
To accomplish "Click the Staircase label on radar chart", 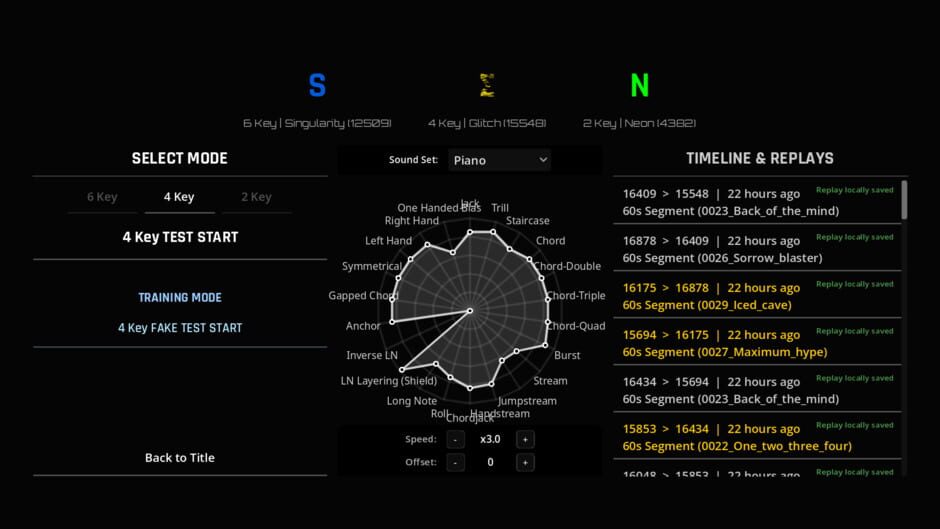I will tap(528, 221).
